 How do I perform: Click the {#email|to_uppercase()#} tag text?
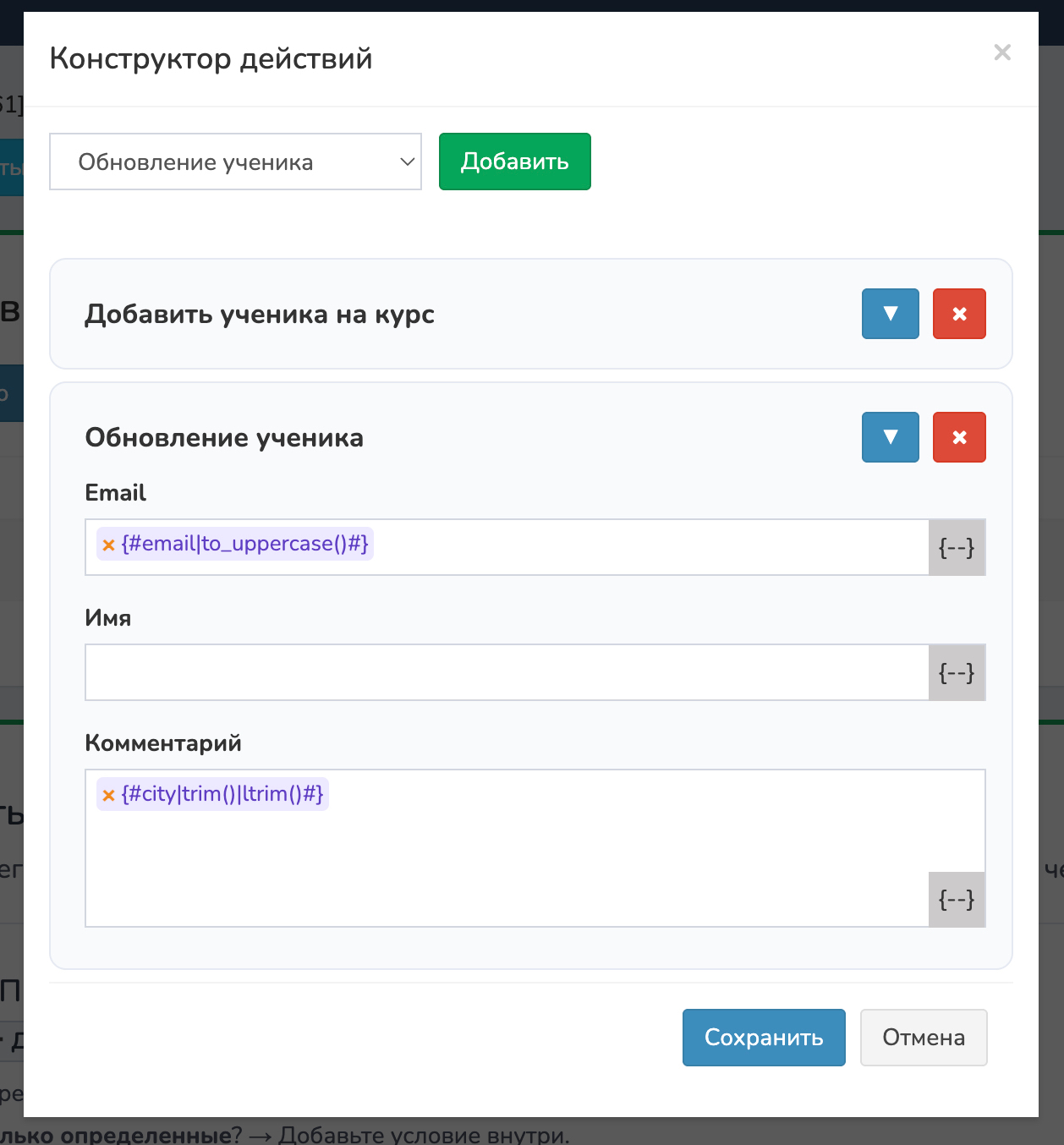244,544
